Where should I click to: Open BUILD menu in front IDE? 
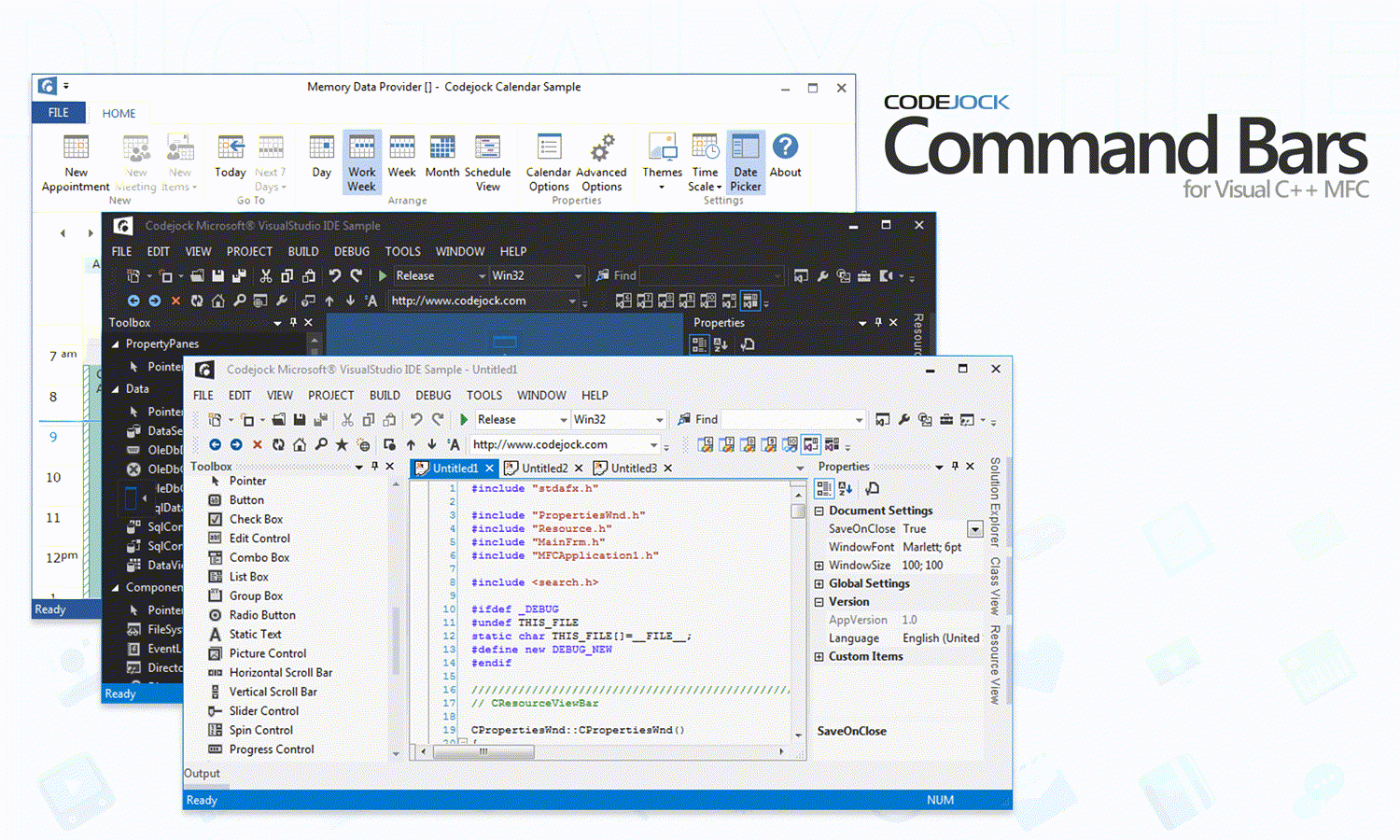pyautogui.click(x=385, y=396)
